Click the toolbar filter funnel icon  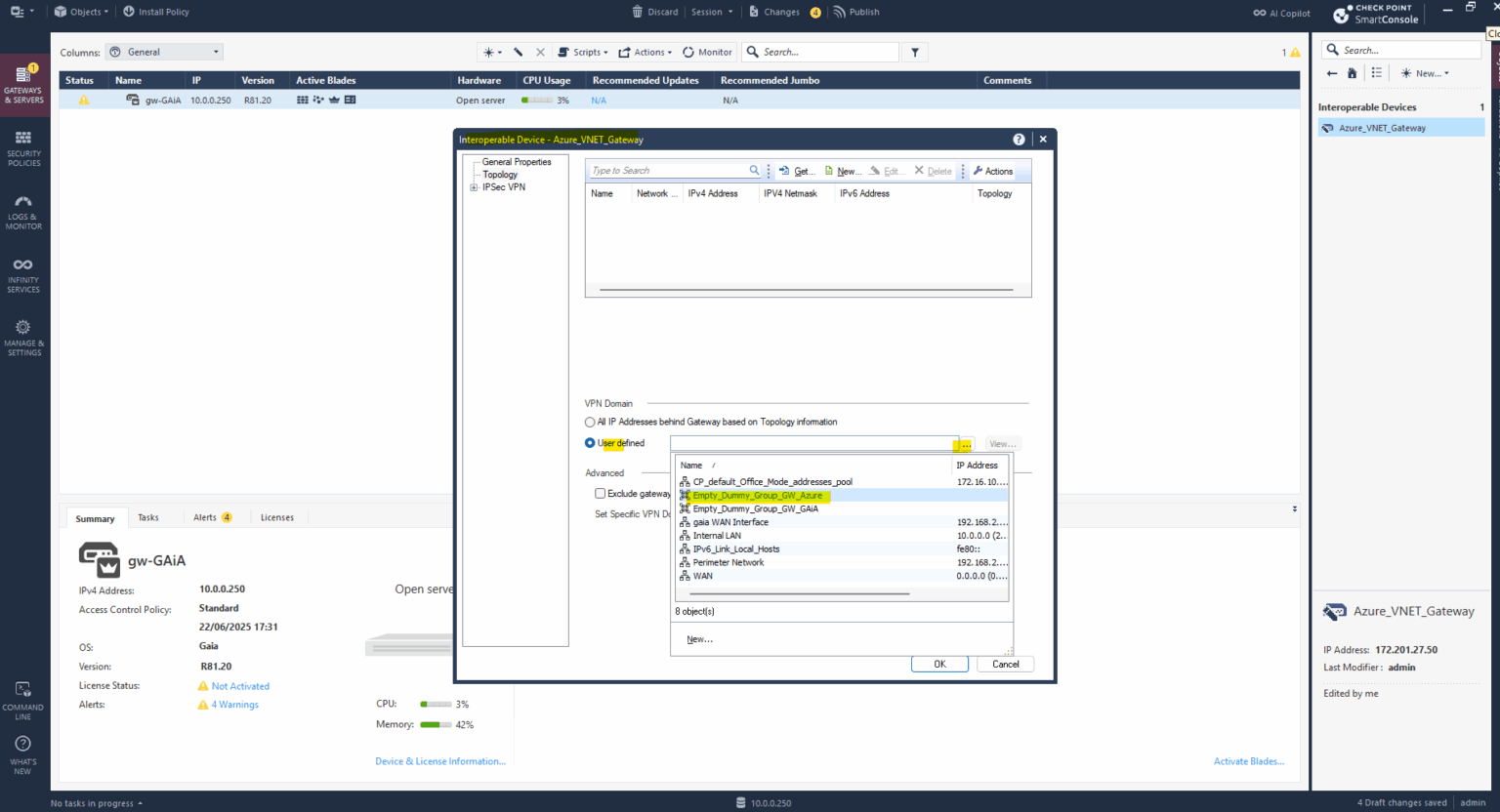click(915, 51)
